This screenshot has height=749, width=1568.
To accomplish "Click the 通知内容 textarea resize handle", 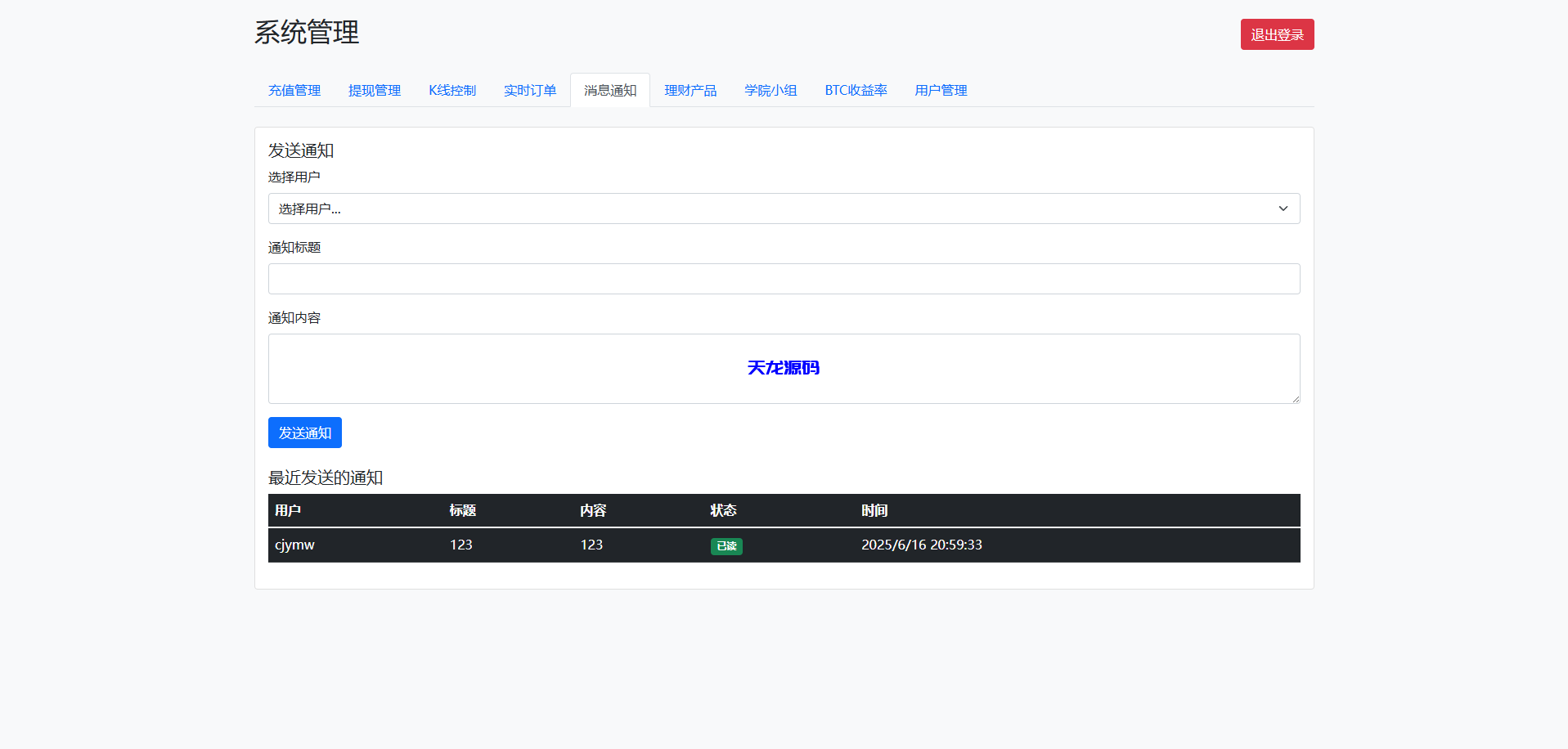I will click(x=1295, y=399).
